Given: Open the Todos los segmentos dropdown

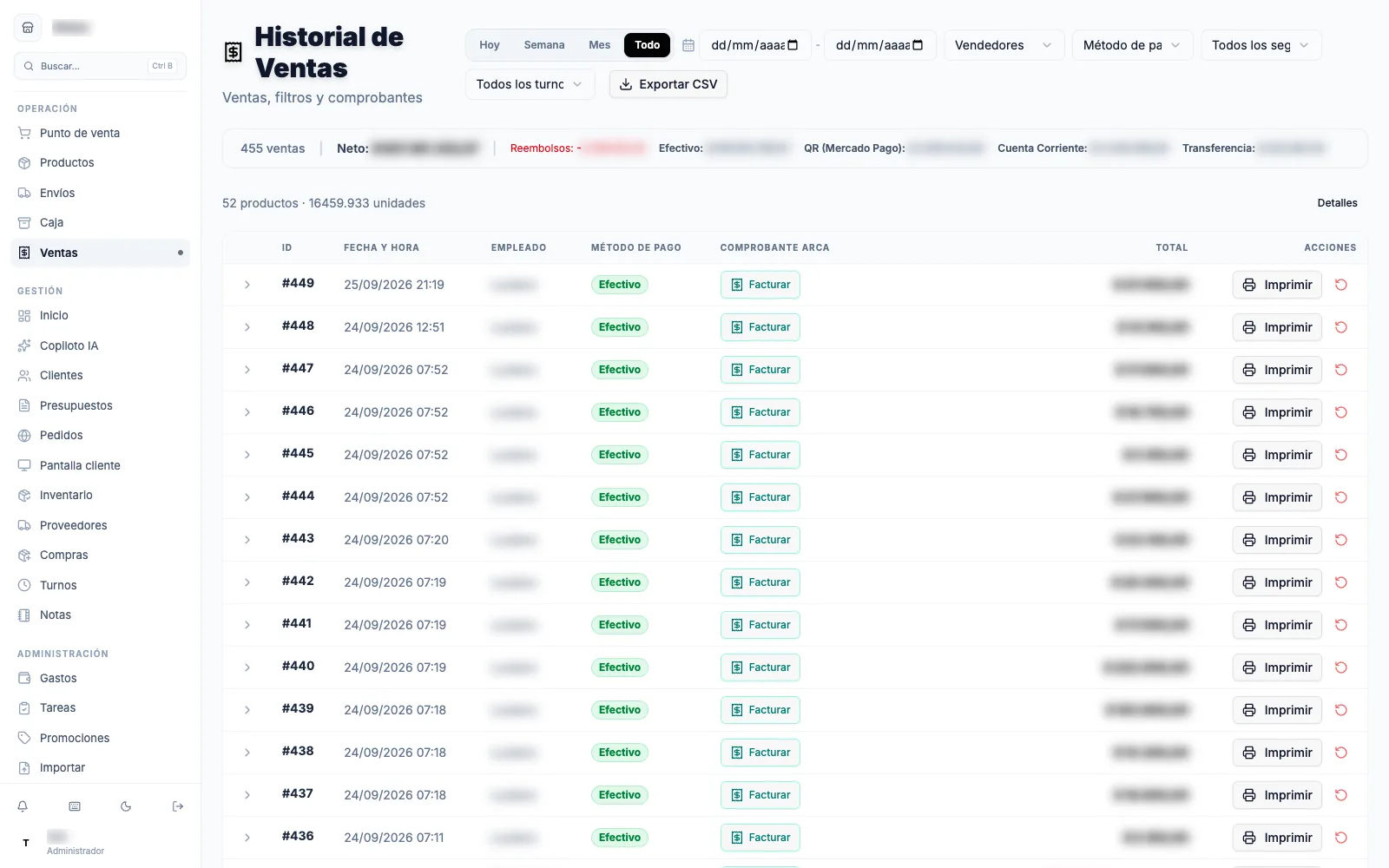Looking at the screenshot, I should [1261, 45].
